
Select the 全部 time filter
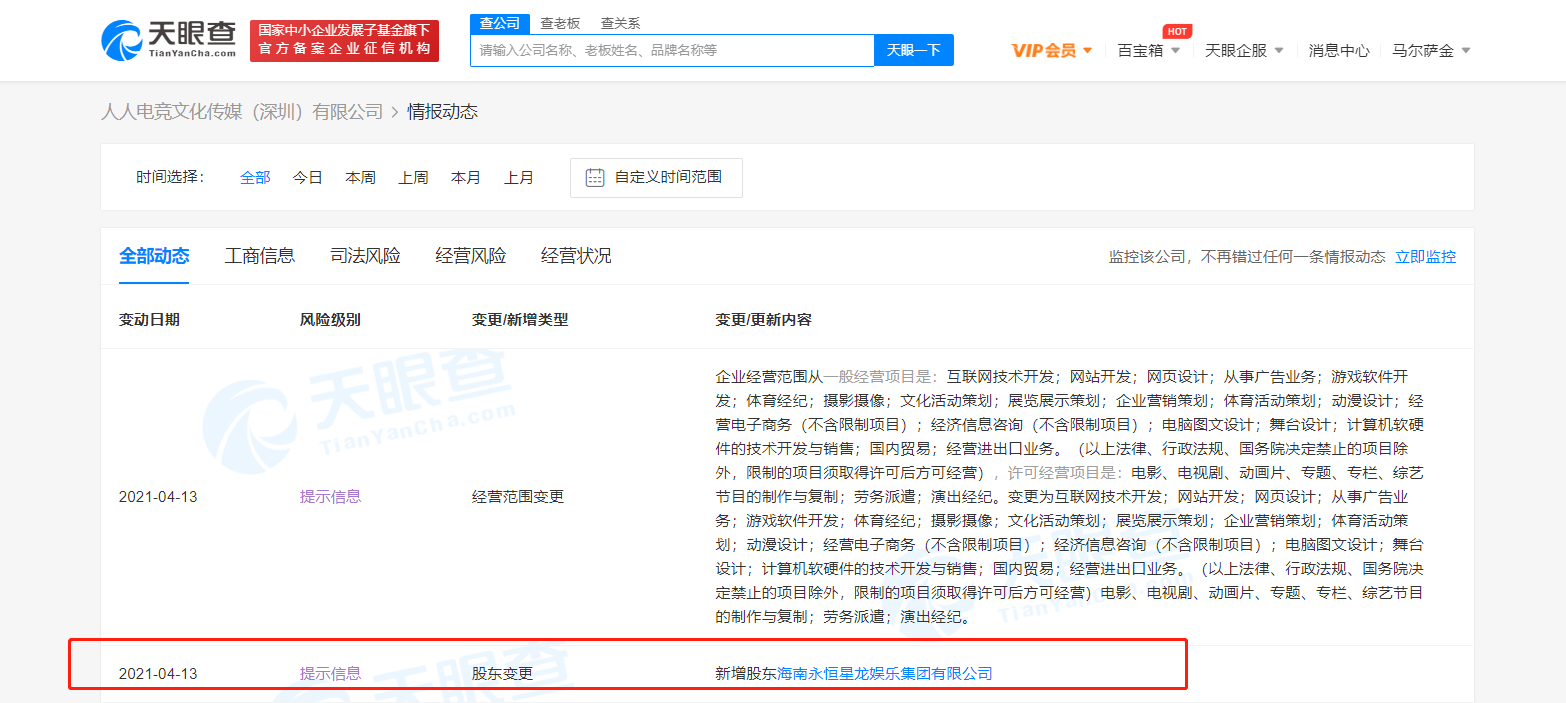click(x=255, y=178)
